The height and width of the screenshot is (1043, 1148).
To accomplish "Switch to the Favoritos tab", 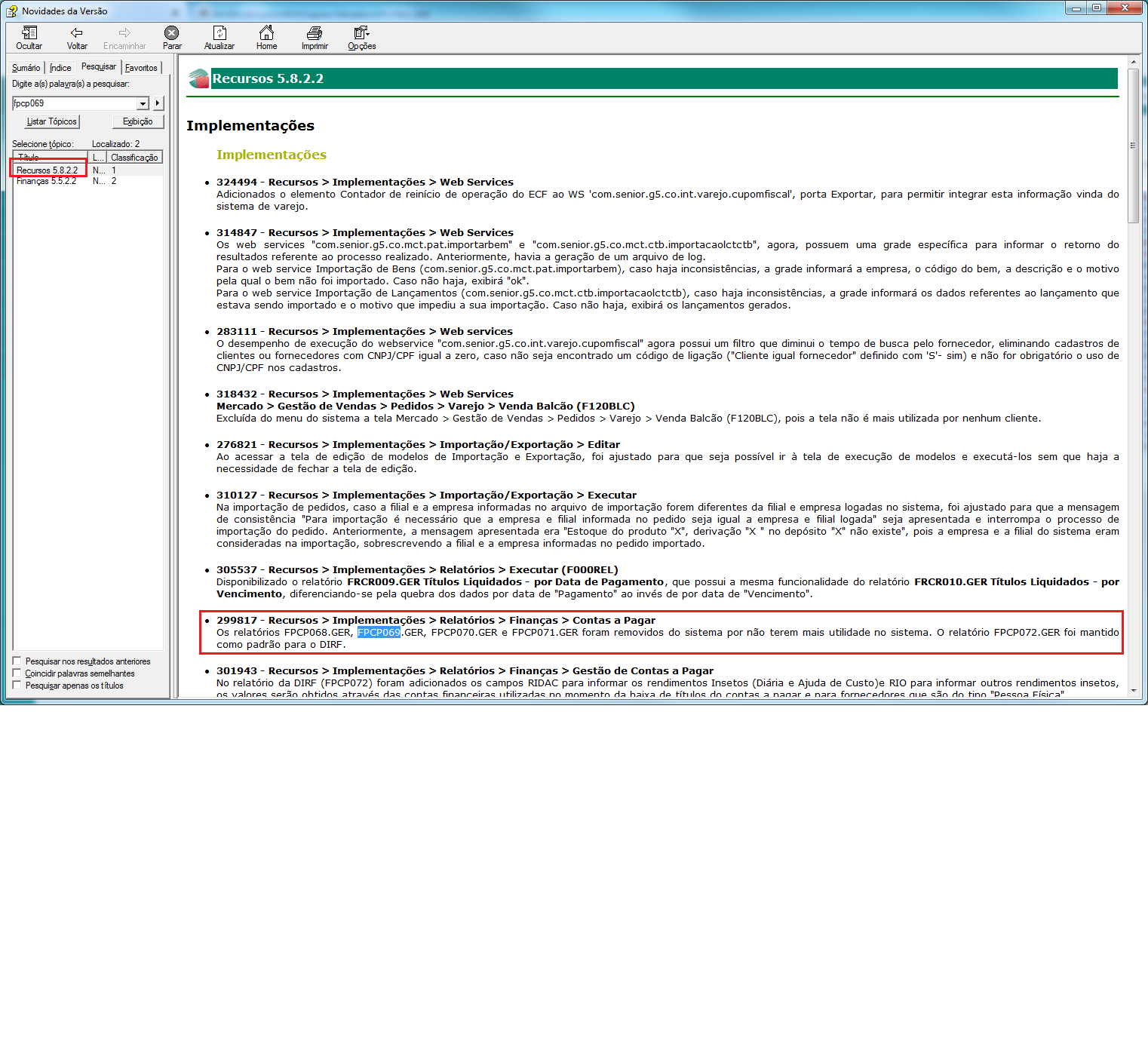I will [x=141, y=68].
